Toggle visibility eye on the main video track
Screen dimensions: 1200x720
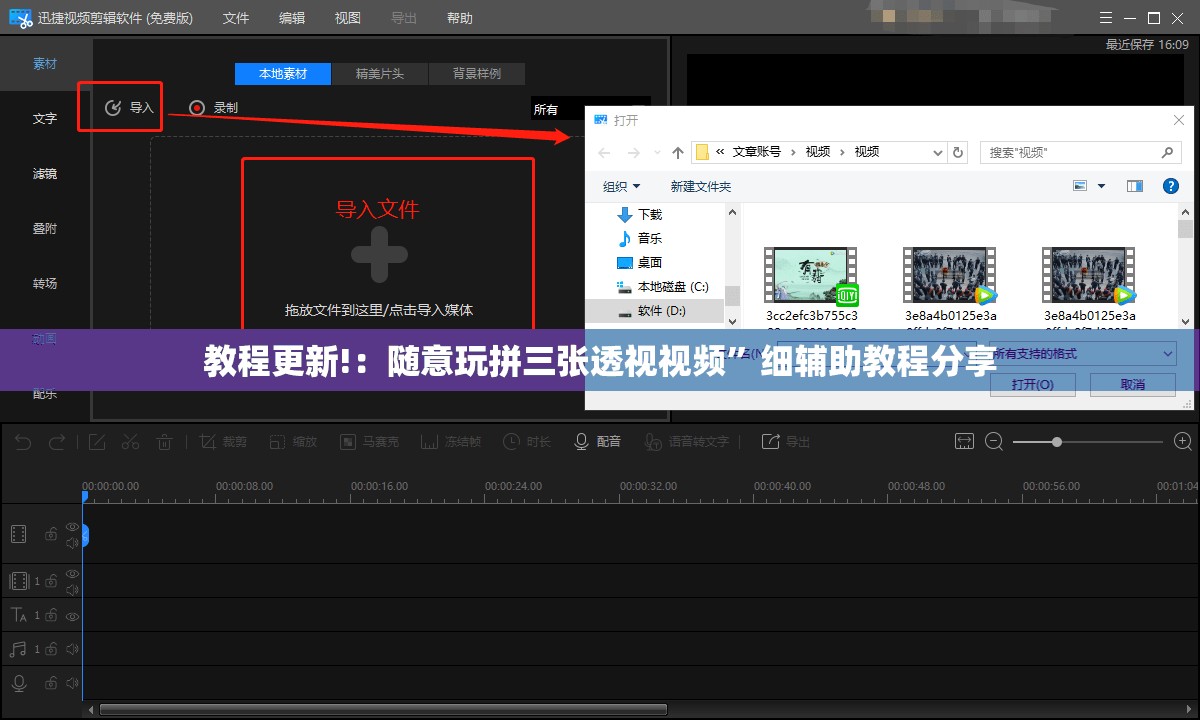click(72, 526)
